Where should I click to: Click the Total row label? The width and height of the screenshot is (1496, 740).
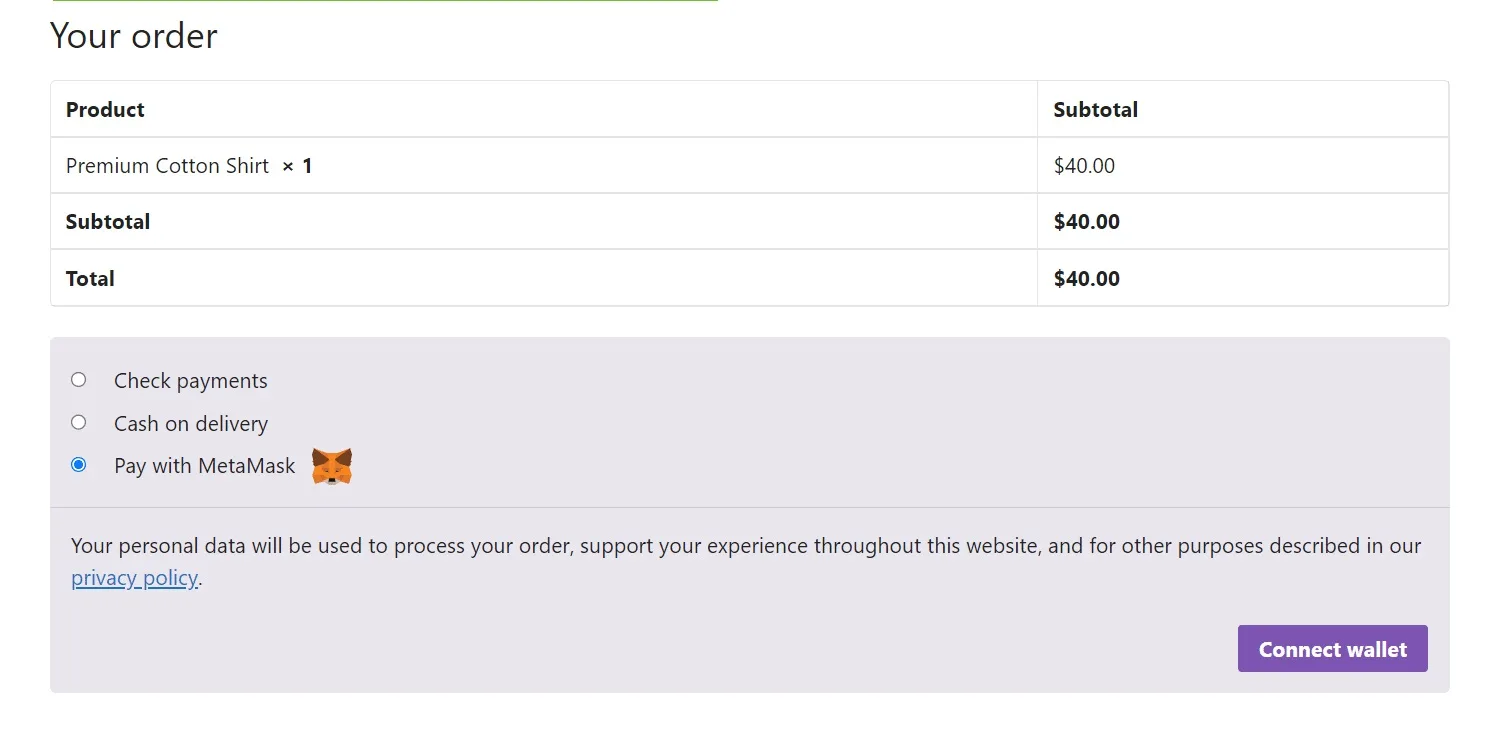89,278
